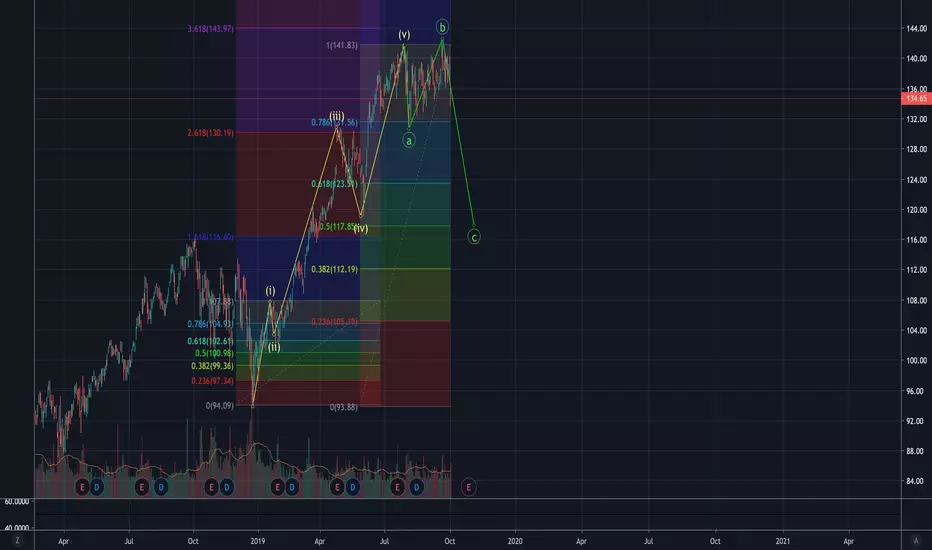
Task: Select the circled wave label c
Action: pyautogui.click(x=474, y=237)
